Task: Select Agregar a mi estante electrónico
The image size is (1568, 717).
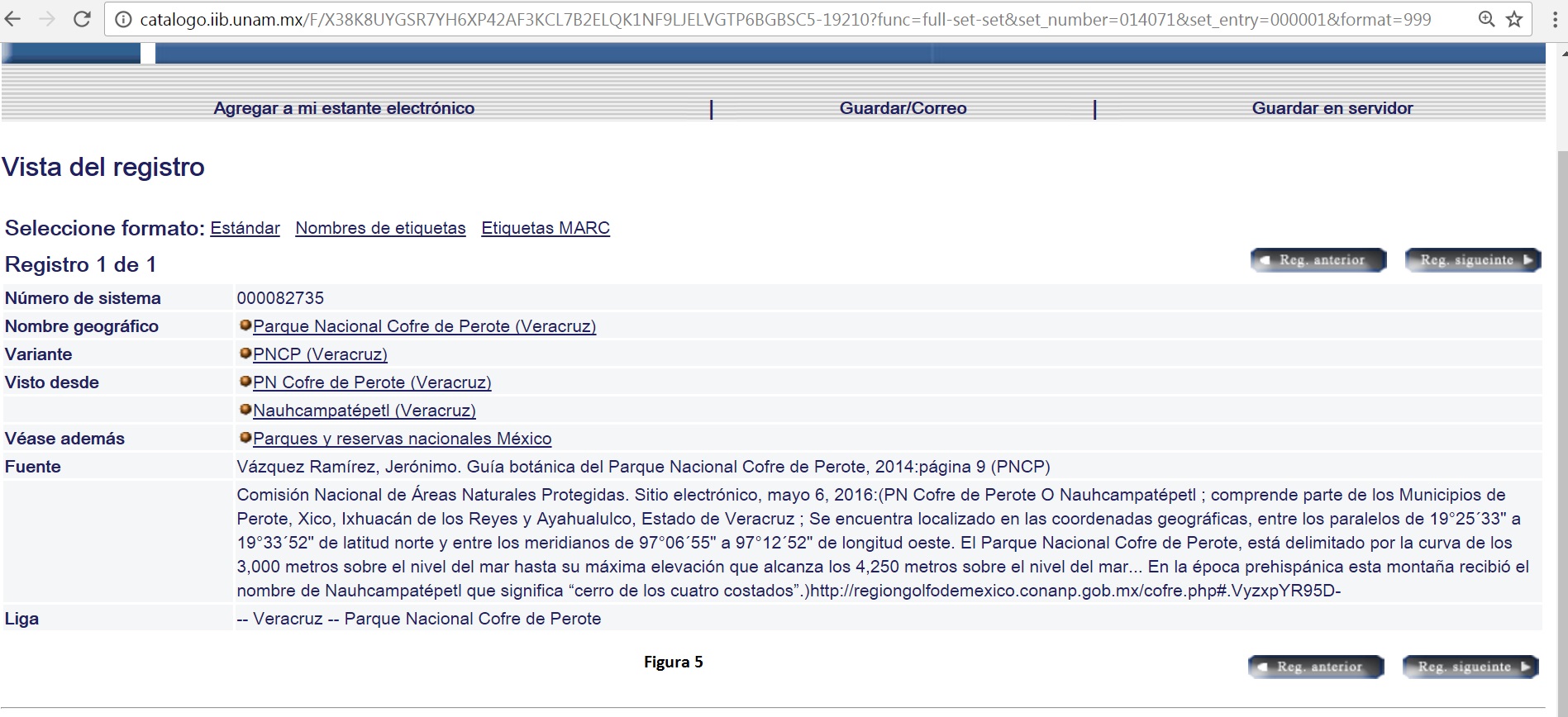Action: coord(344,108)
